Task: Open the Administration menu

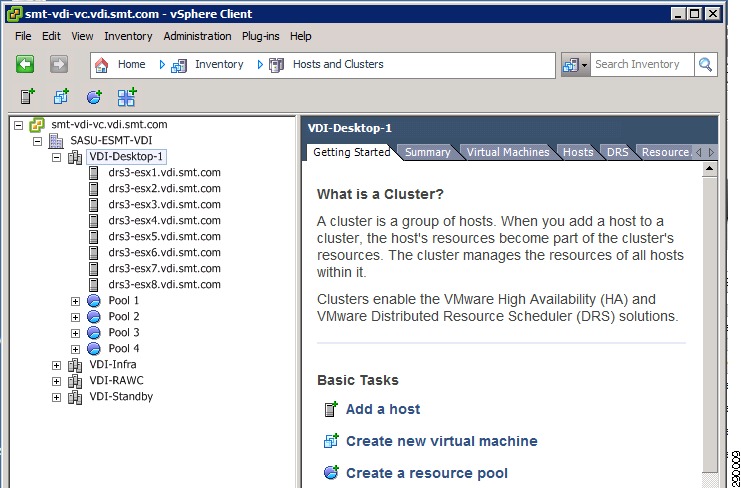Action: (x=198, y=36)
